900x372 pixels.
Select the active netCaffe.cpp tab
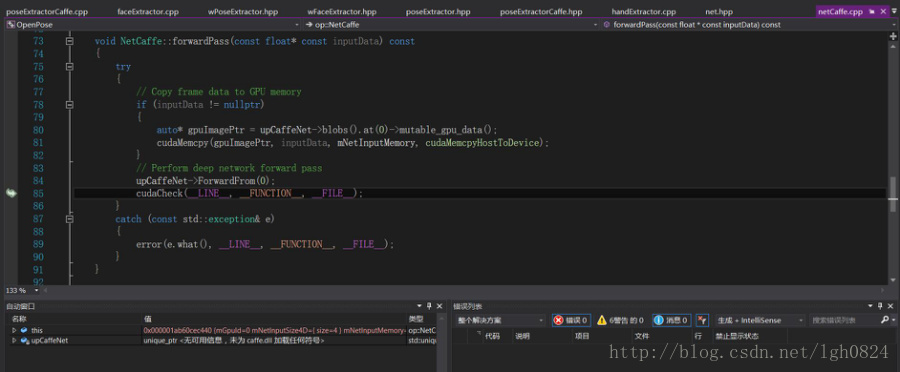840,11
